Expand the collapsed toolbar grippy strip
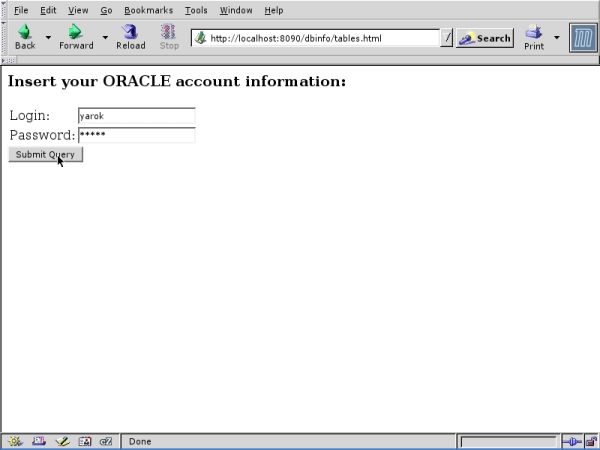The image size is (600, 450). coord(8,60)
